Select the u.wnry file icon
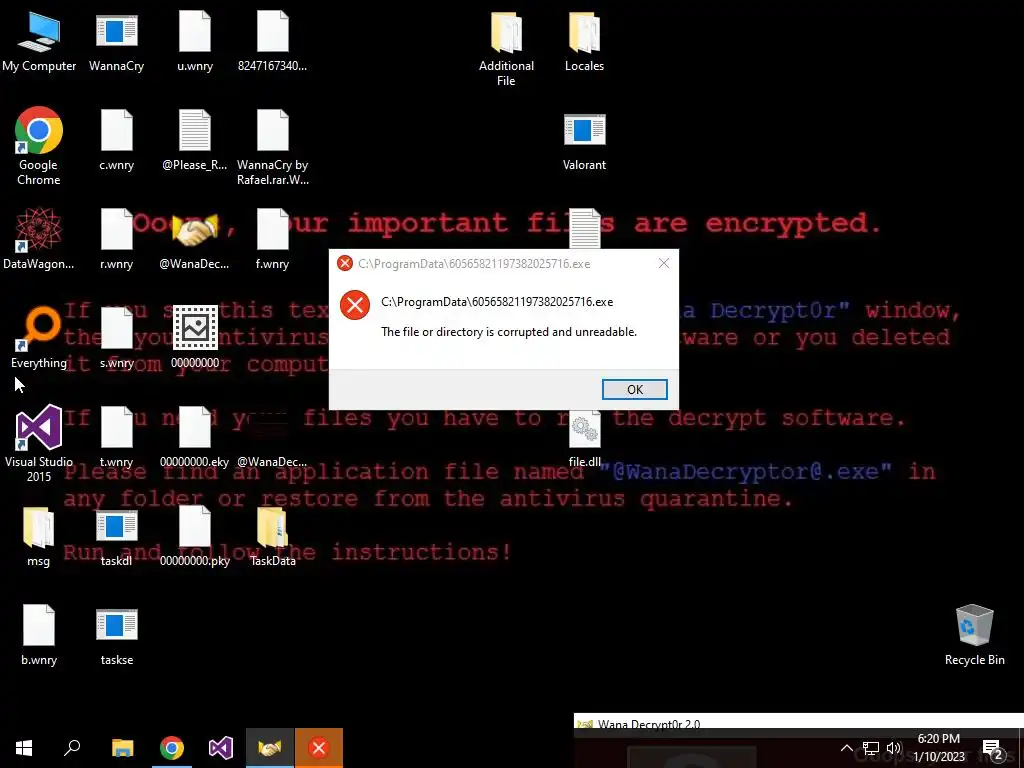Viewport: 1024px width, 768px height. pyautogui.click(x=195, y=40)
